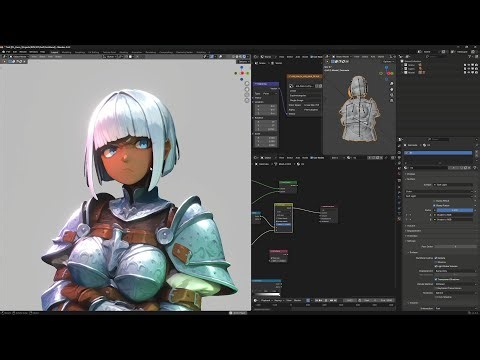Open the main 3D viewport editor type icon
The width and height of the screenshot is (480, 360).
pyautogui.click(x=5, y=57)
